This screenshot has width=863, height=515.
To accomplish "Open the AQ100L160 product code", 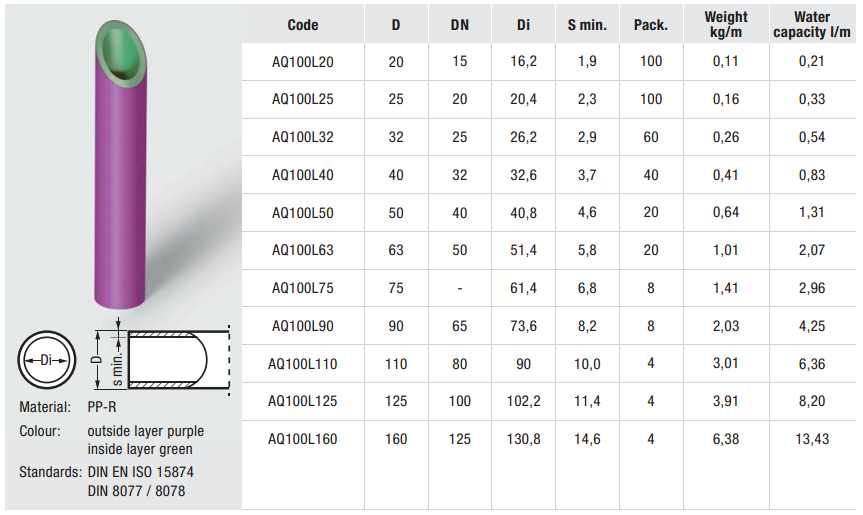I will tap(302, 438).
